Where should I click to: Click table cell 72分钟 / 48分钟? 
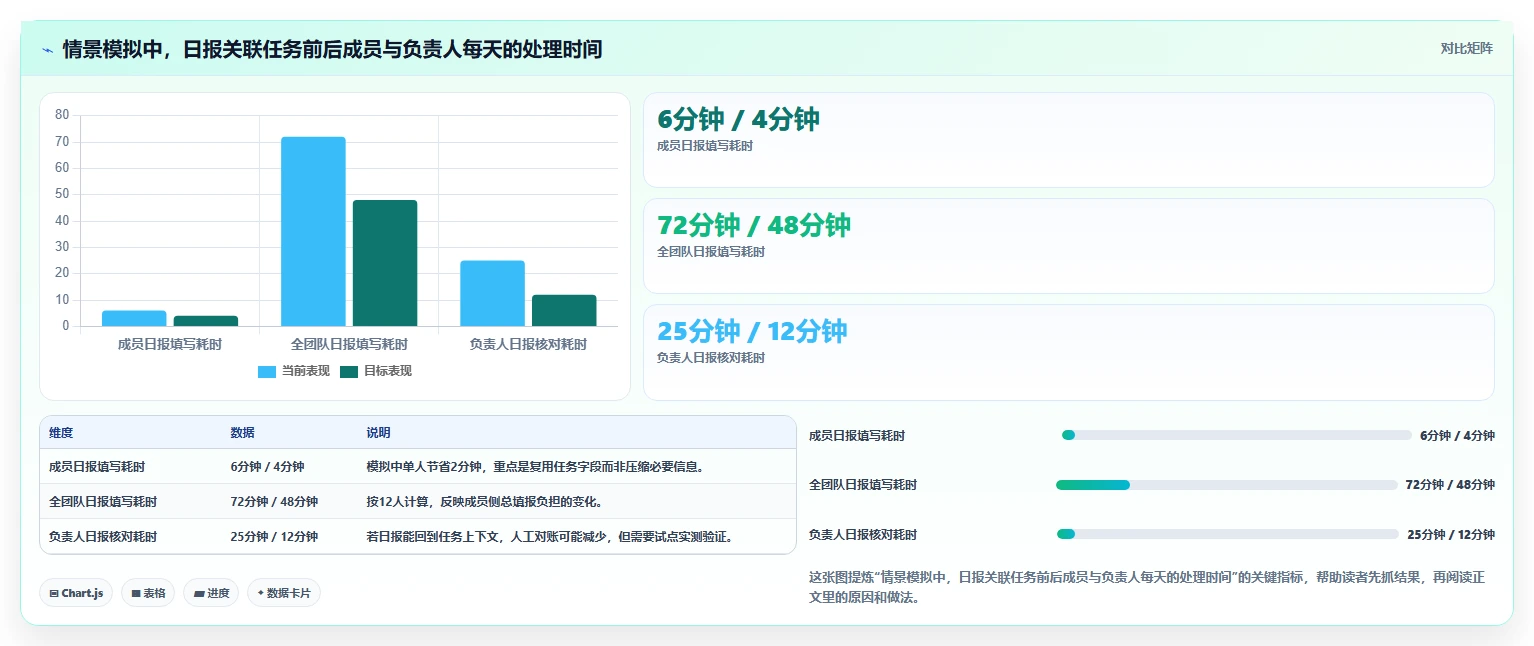tap(274, 502)
